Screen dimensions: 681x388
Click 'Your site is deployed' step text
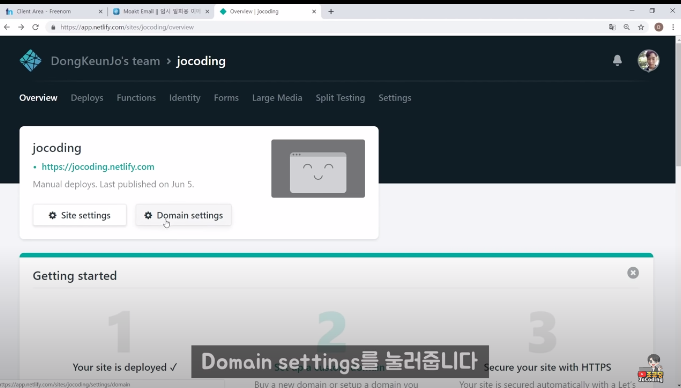[x=125, y=367]
